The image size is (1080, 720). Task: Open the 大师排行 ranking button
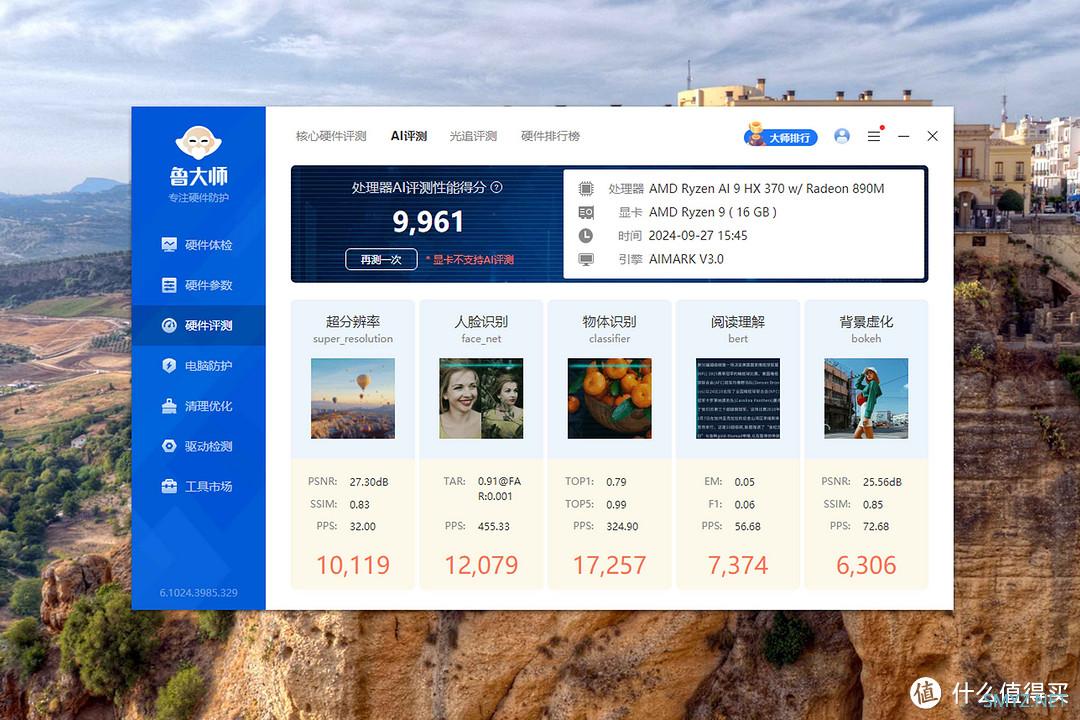click(x=780, y=136)
